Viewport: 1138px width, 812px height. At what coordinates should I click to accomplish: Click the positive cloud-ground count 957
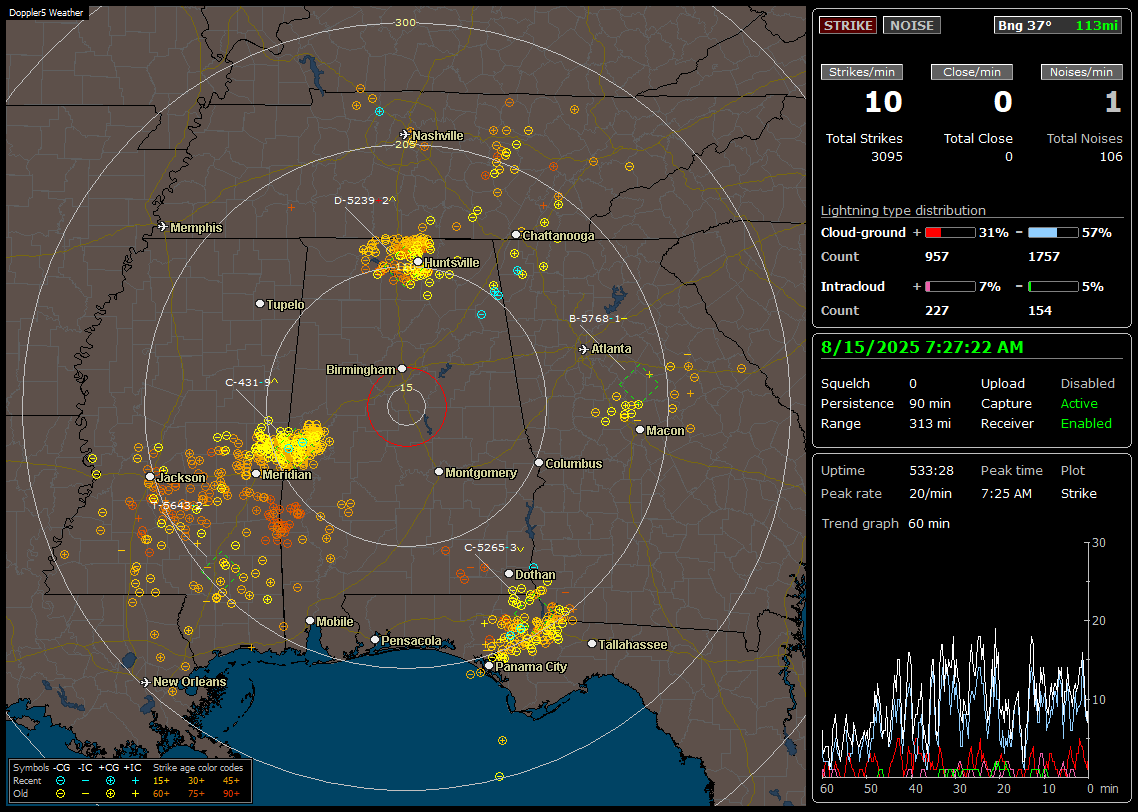(937, 257)
